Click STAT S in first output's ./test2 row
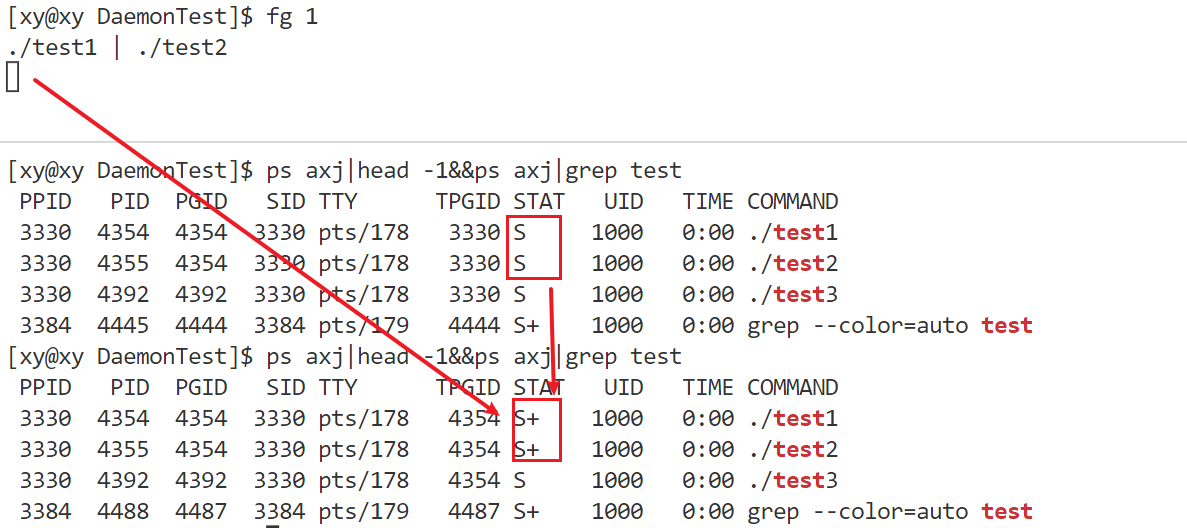Screen dimensions: 1187x528 pos(519,264)
